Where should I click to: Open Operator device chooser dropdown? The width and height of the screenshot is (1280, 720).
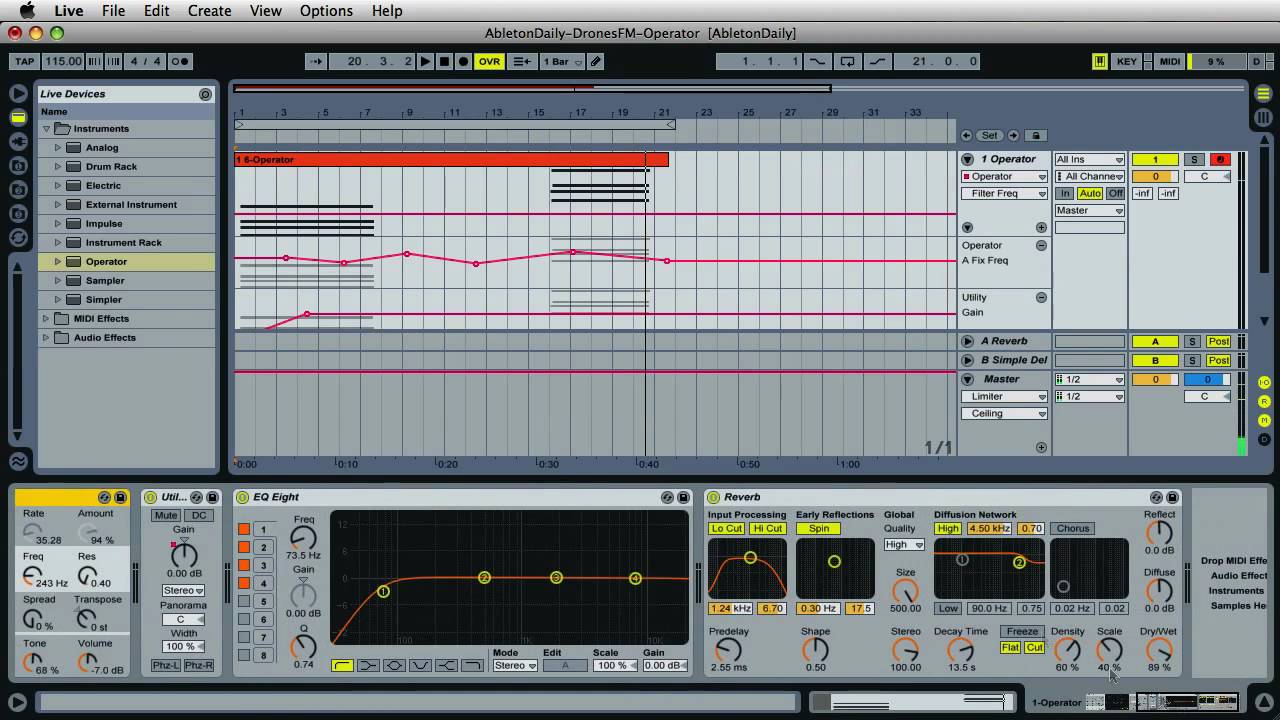pyautogui.click(x=1004, y=177)
